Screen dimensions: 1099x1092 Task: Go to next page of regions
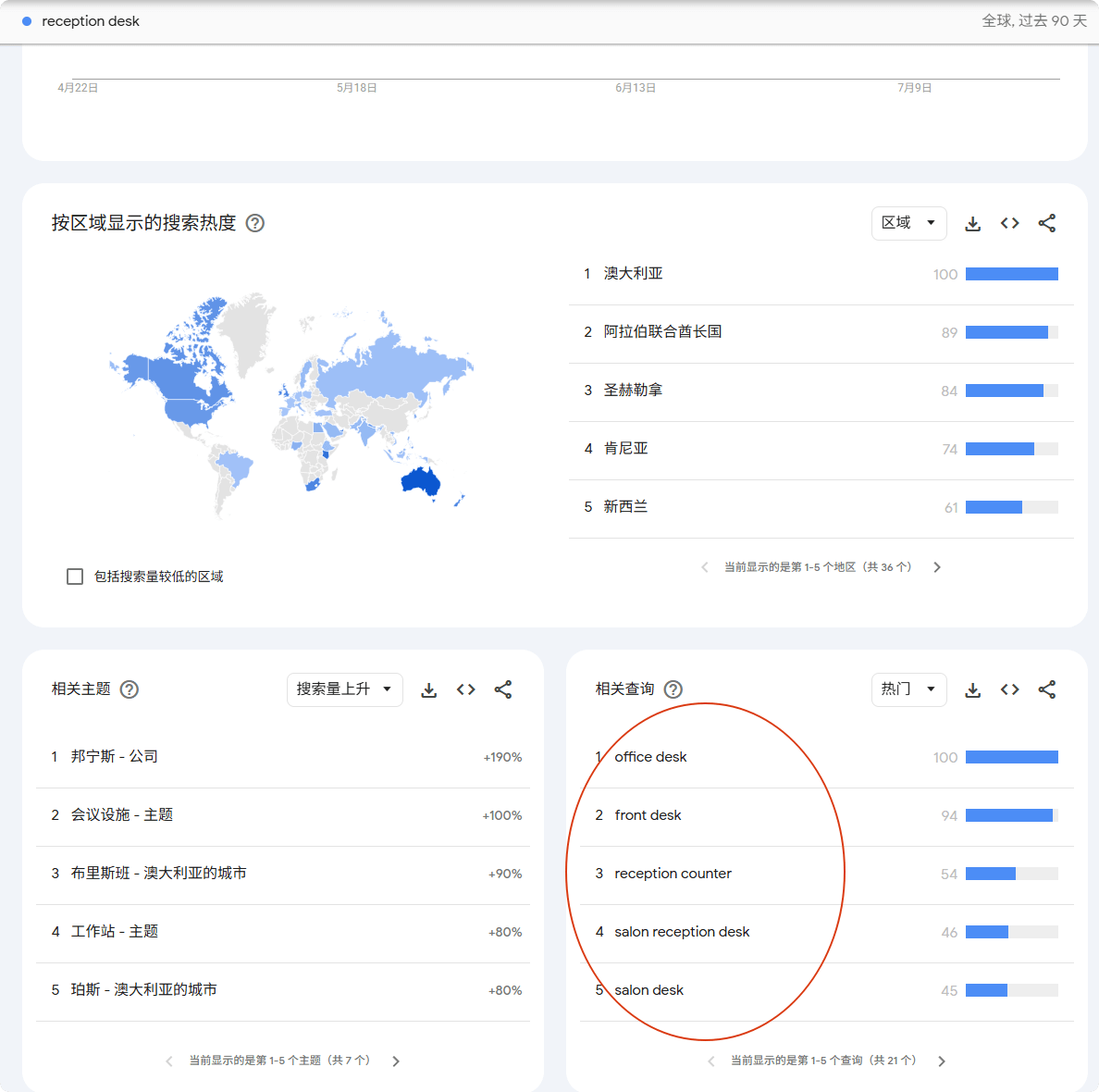tap(937, 567)
